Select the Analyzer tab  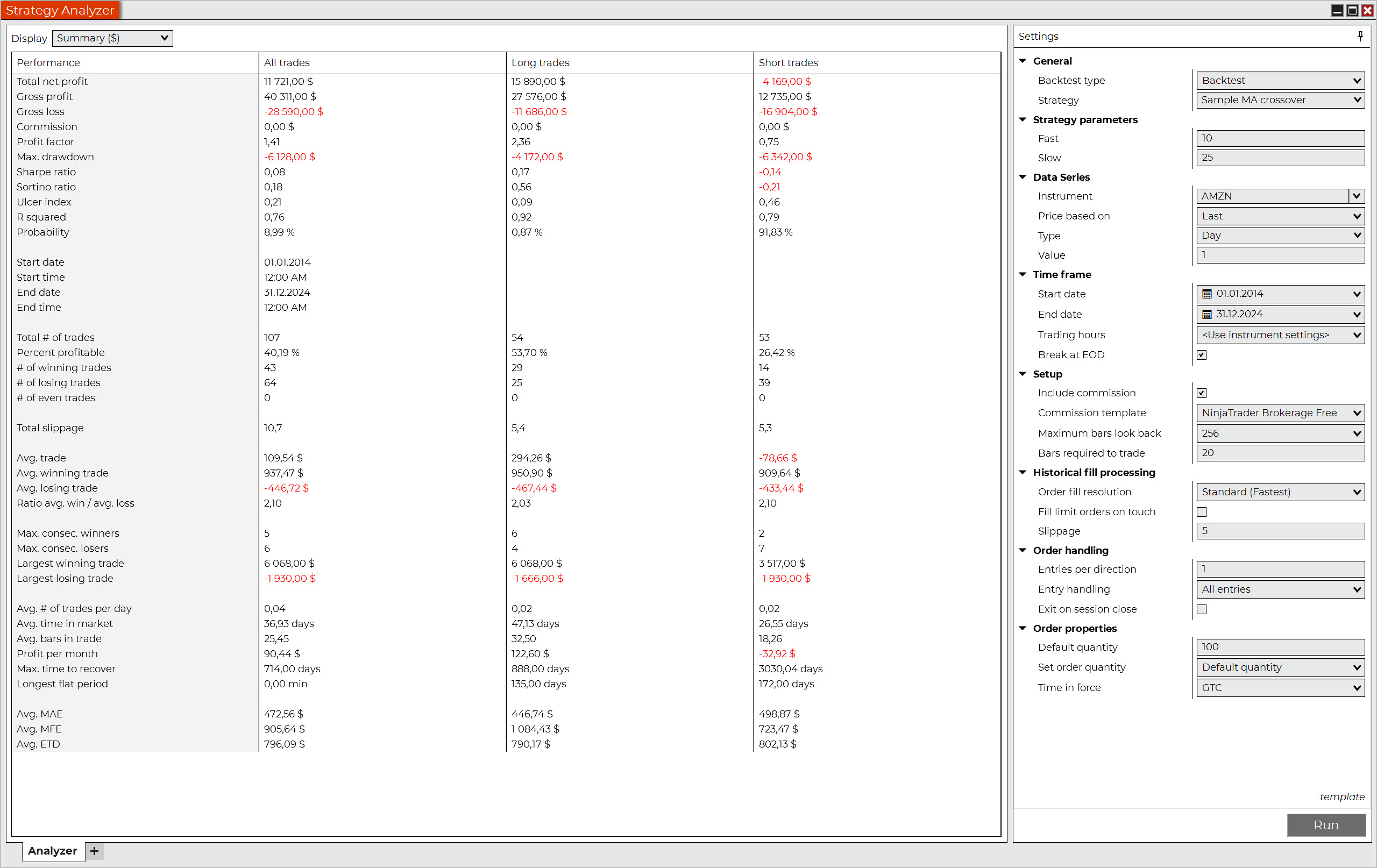[x=53, y=851]
